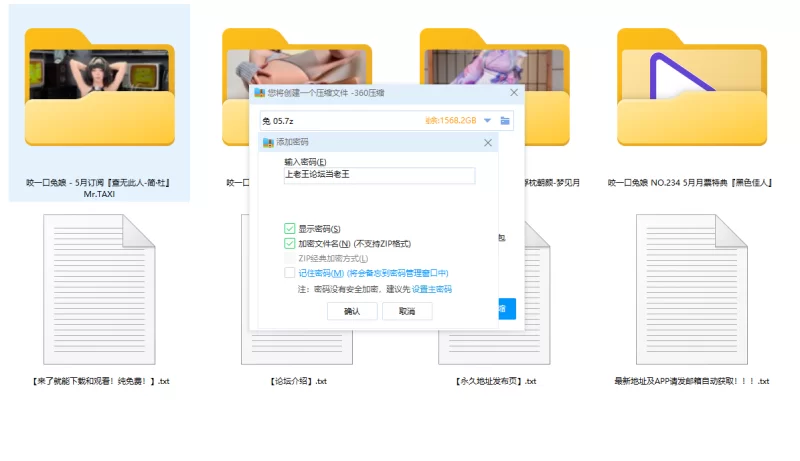Click the 剩余:1568.2GB free space text
This screenshot has width=800, height=461.
[451, 121]
